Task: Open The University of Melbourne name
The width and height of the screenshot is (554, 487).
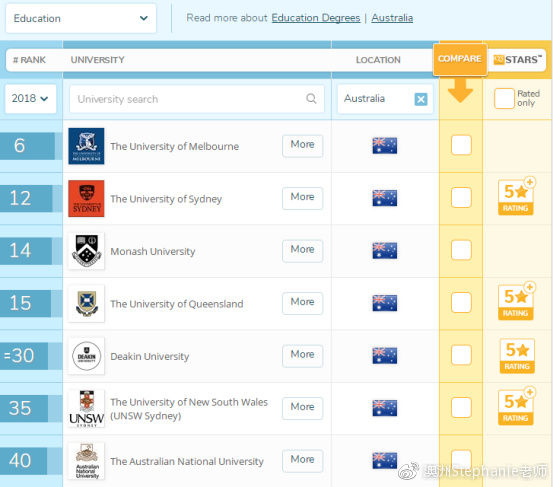Action: (175, 146)
